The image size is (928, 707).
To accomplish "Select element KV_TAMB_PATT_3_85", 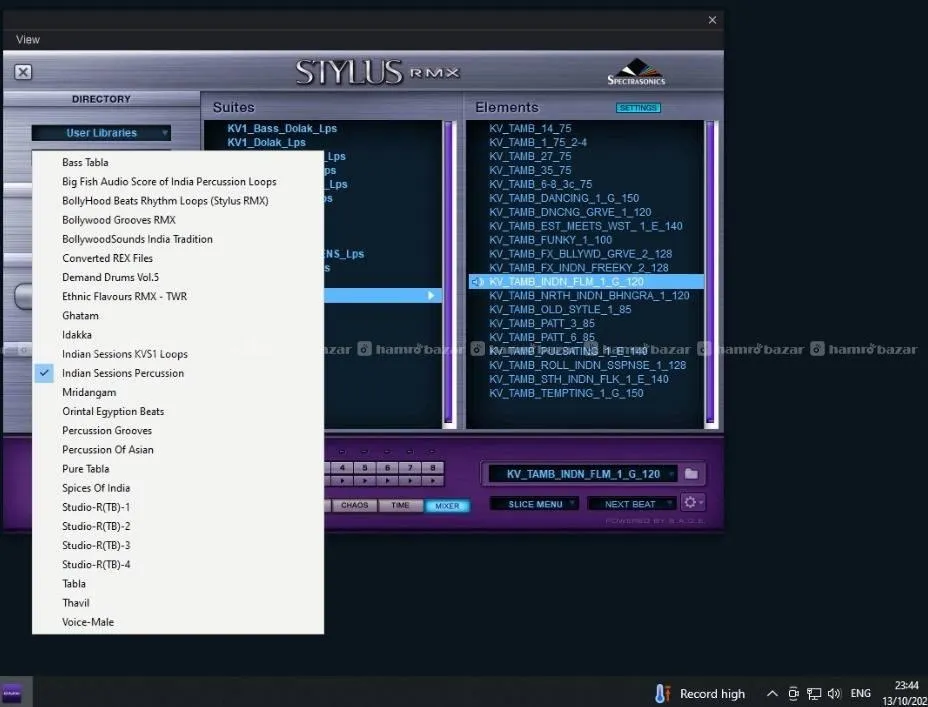I will 542,324.
